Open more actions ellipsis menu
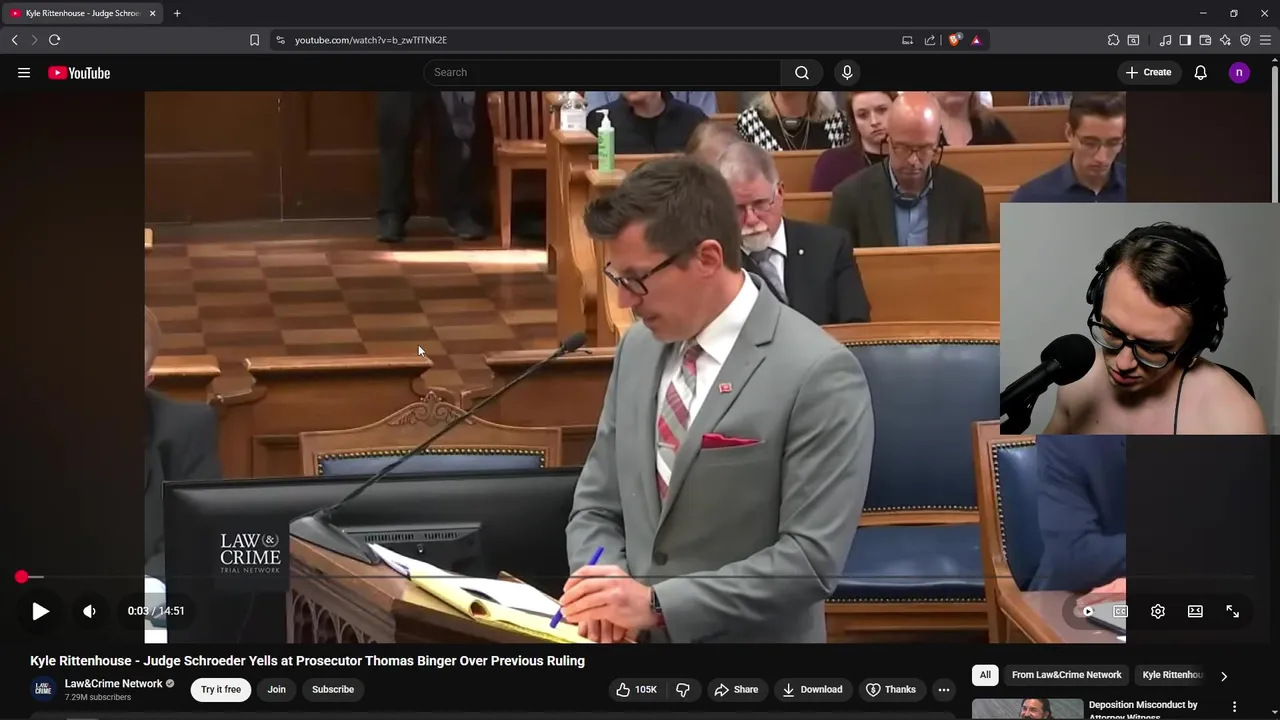Viewport: 1280px width, 720px height. pyautogui.click(x=943, y=689)
